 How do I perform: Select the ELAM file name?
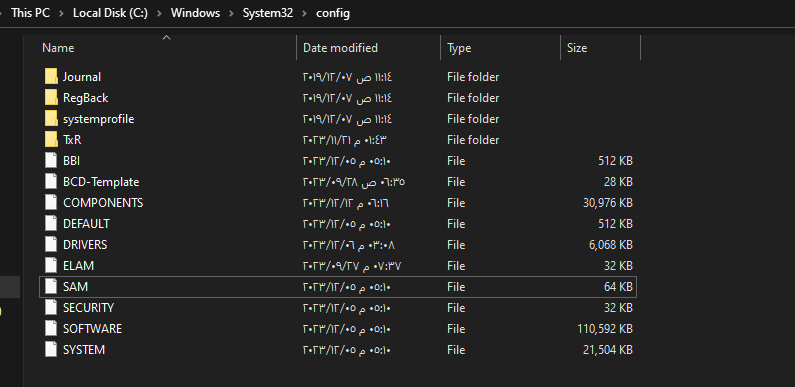click(x=79, y=266)
